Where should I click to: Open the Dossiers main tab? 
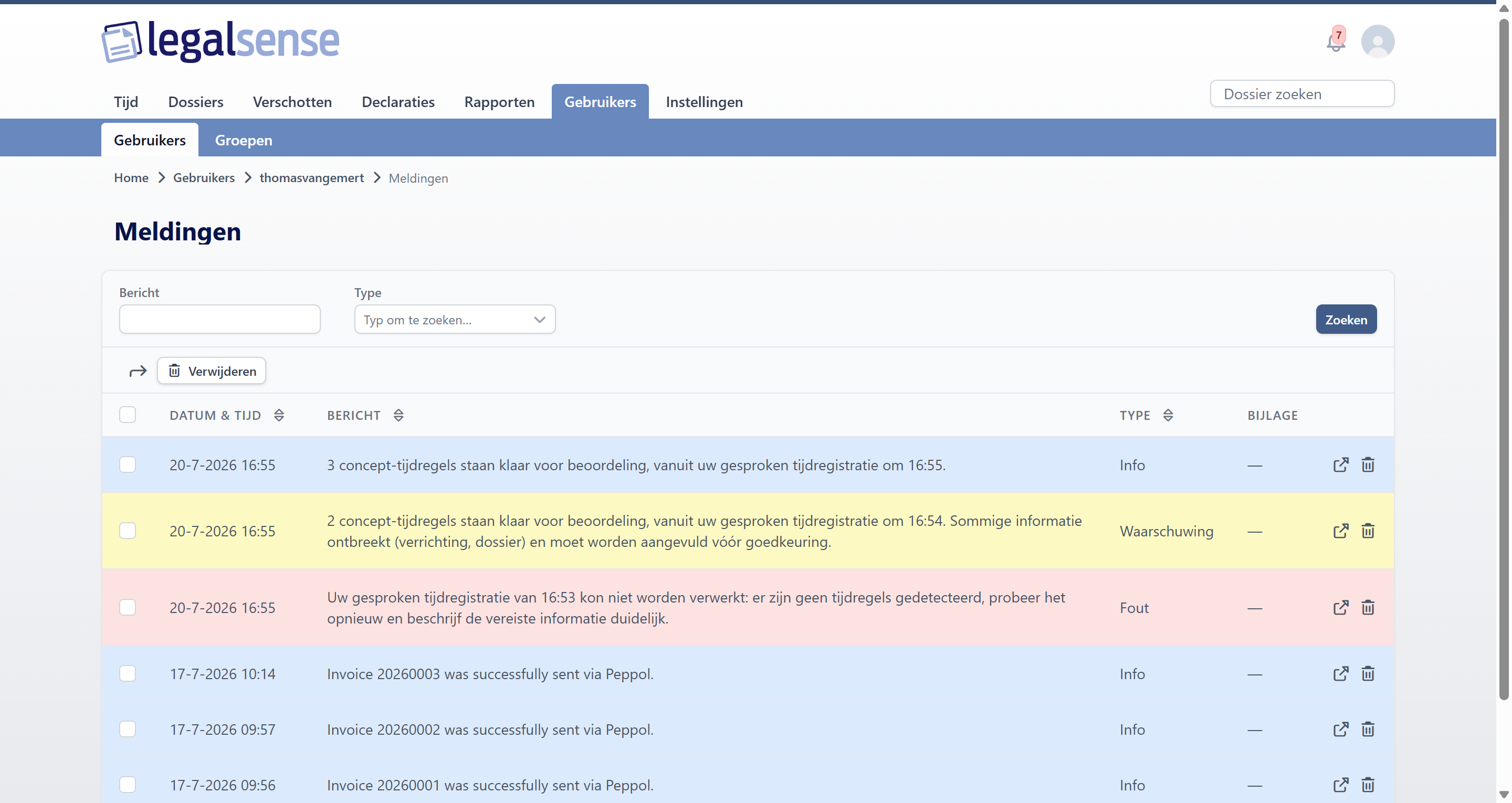[195, 102]
